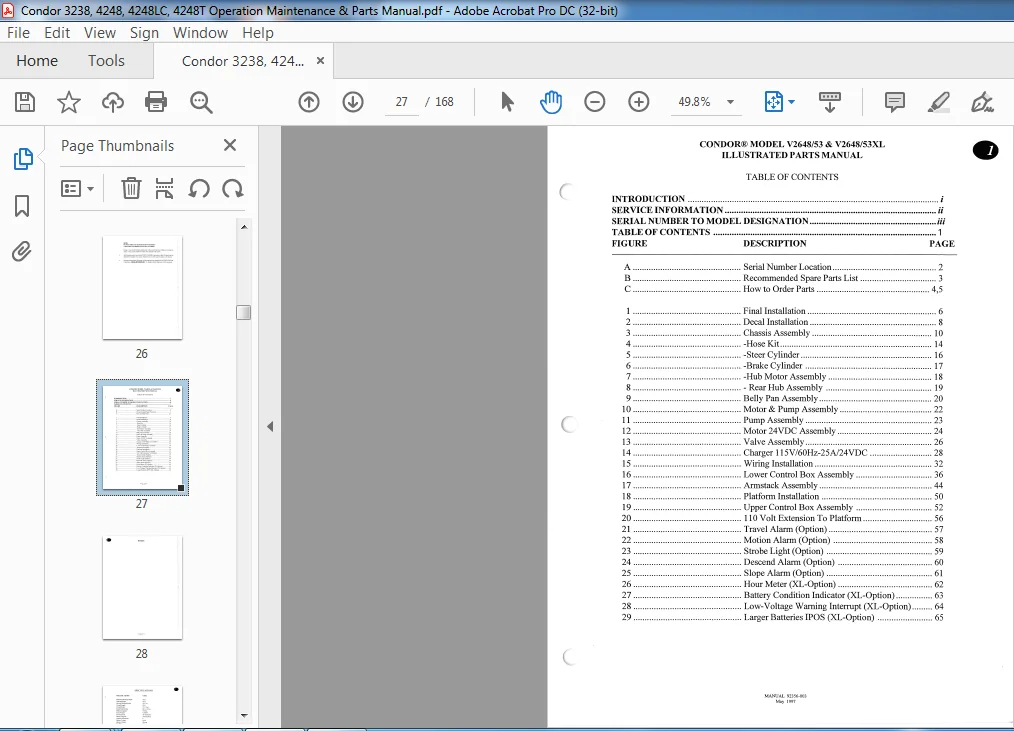Delete selected page with trash icon
The width and height of the screenshot is (1014, 731).
click(x=131, y=188)
